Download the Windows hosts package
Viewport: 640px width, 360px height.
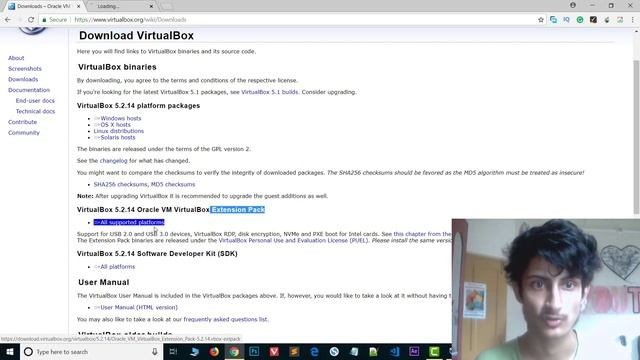point(118,118)
